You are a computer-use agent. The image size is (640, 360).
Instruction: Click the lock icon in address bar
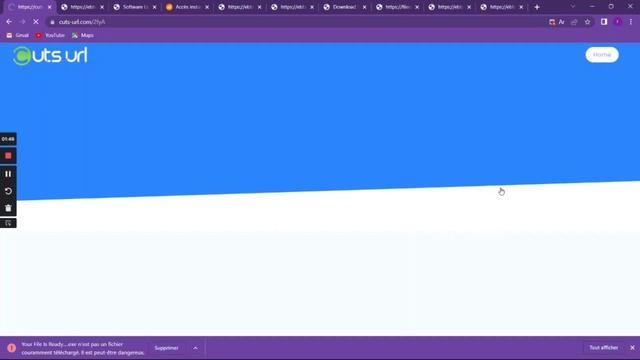pos(52,22)
